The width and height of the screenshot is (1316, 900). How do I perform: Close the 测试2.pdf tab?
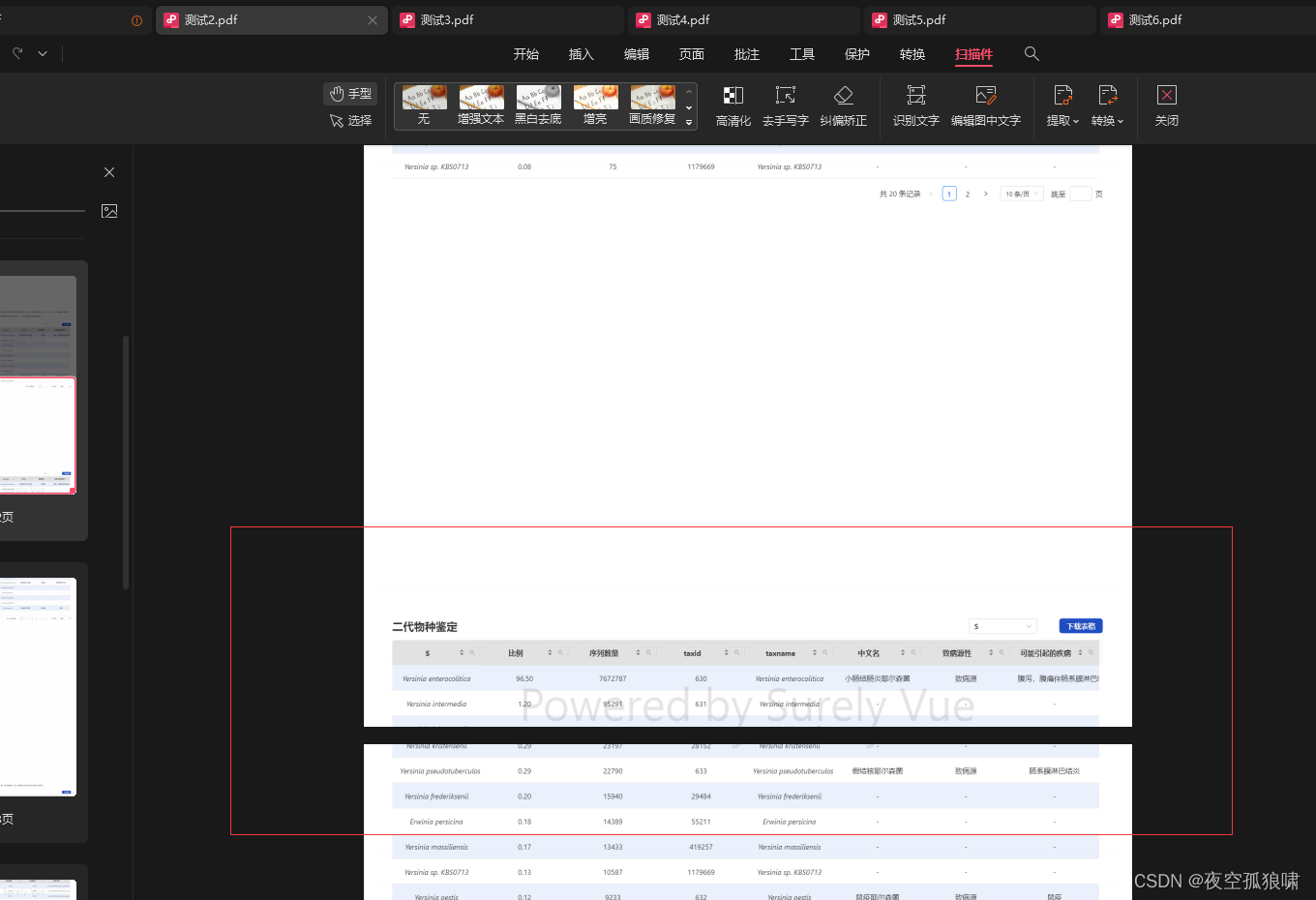[373, 20]
